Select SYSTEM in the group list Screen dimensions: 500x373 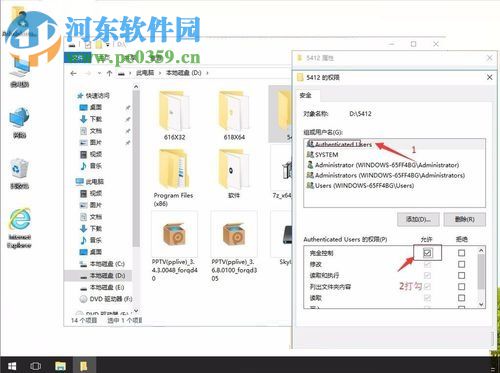click(x=394, y=155)
